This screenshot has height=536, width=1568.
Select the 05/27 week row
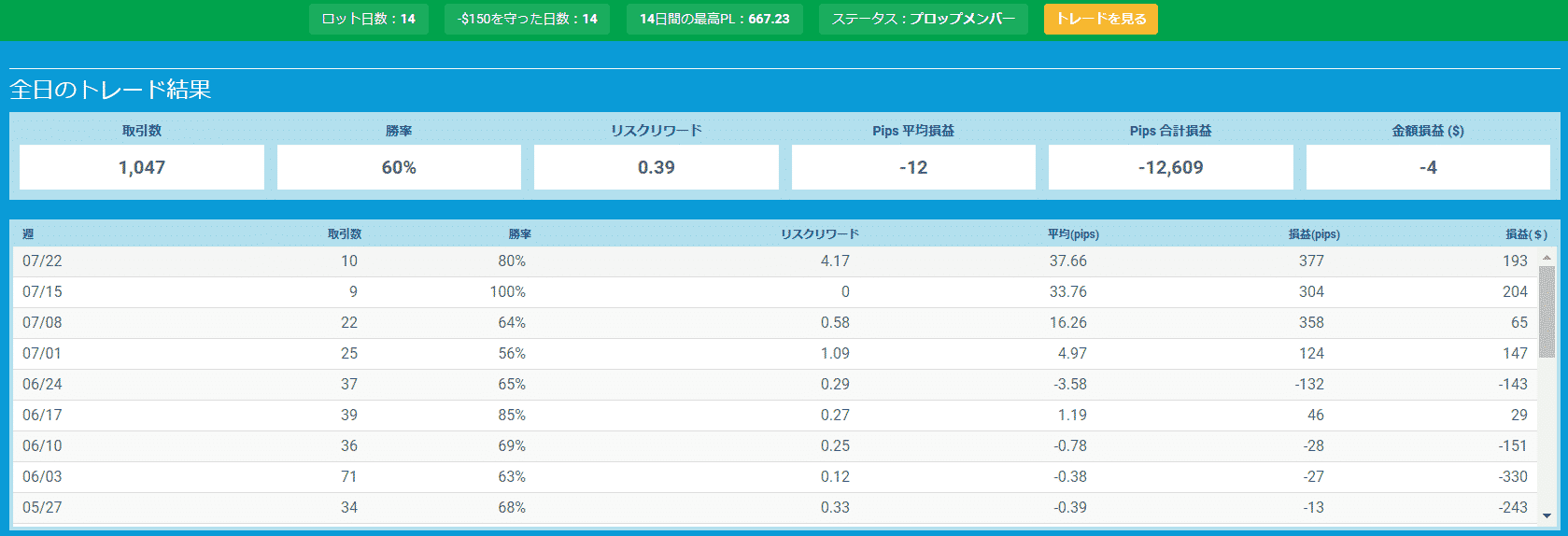[774, 508]
